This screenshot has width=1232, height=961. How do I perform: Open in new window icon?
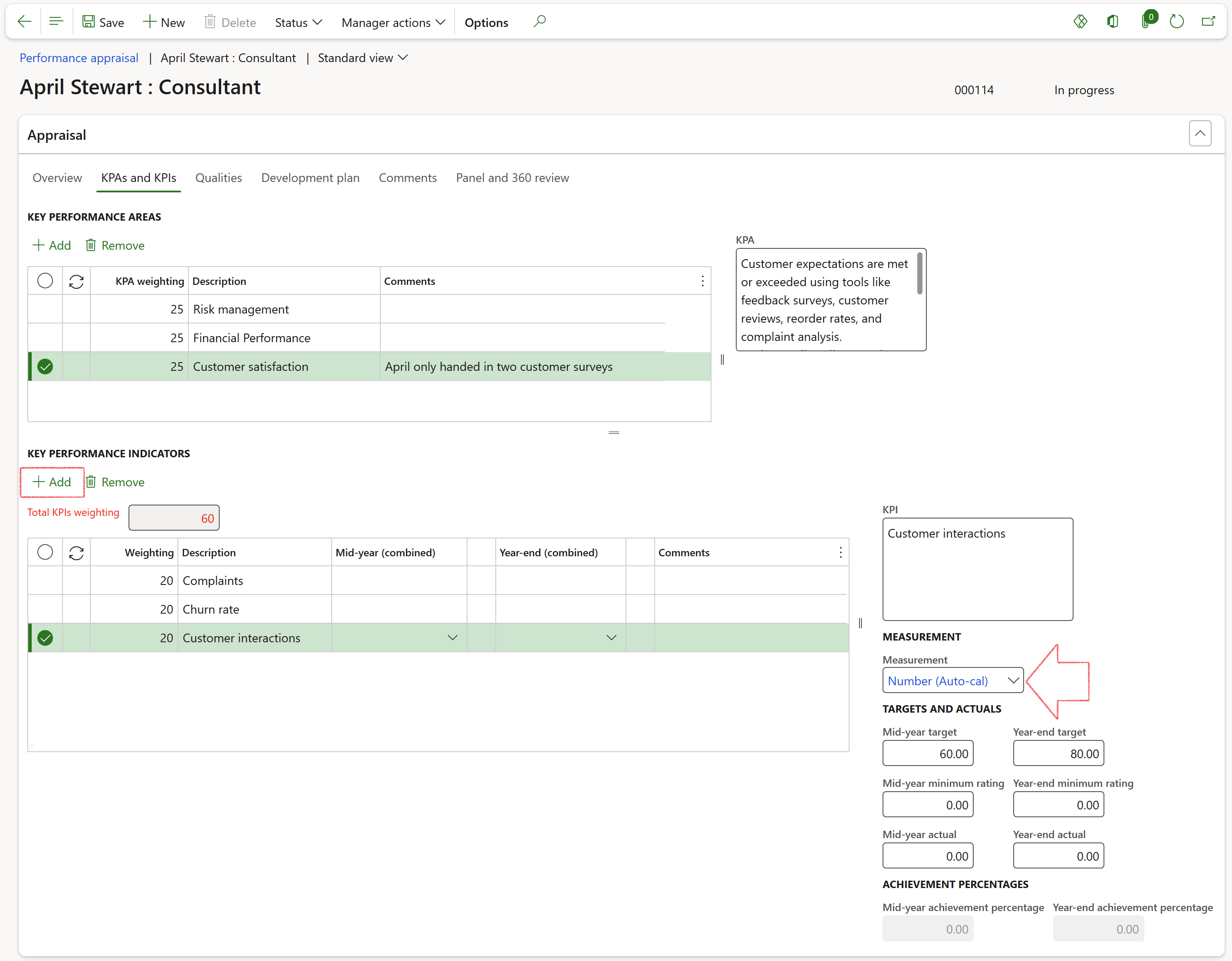click(x=1208, y=22)
